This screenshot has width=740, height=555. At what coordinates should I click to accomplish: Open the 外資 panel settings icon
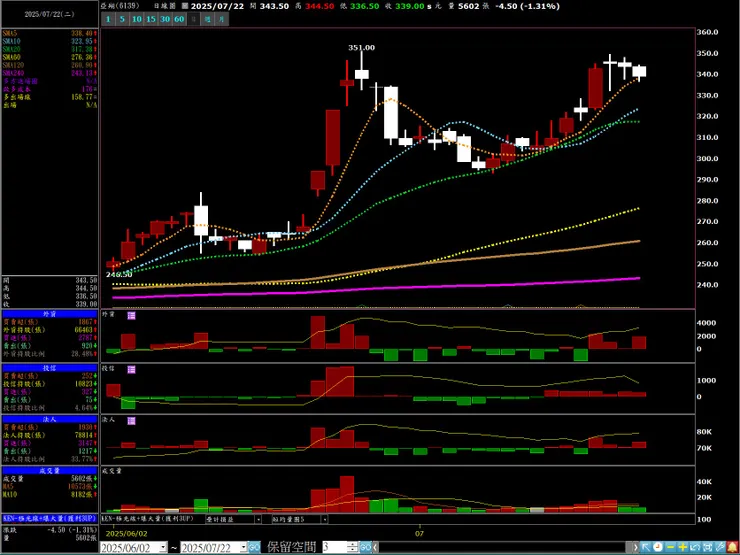(131, 315)
